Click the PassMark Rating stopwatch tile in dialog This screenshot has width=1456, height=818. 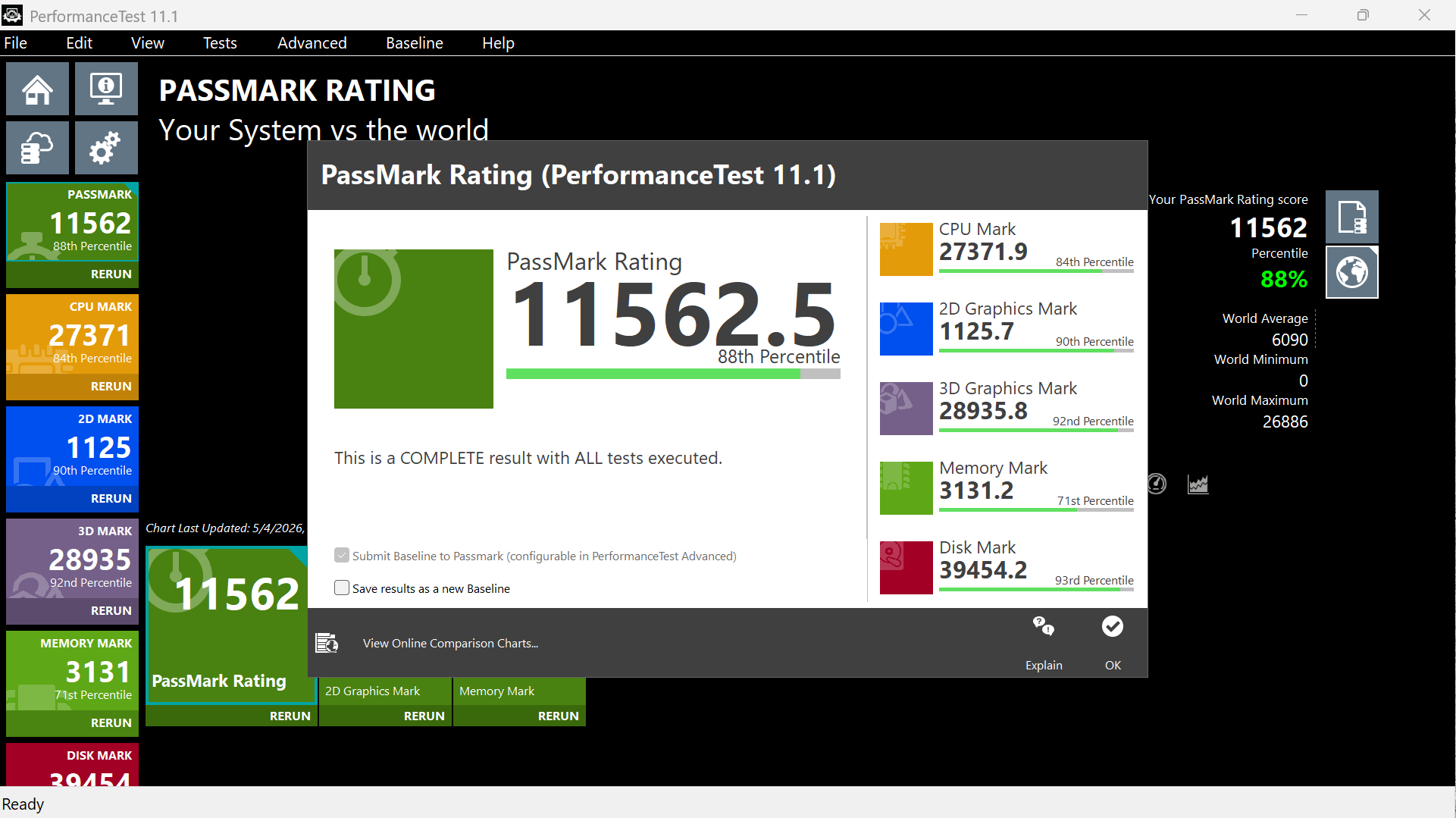414,329
